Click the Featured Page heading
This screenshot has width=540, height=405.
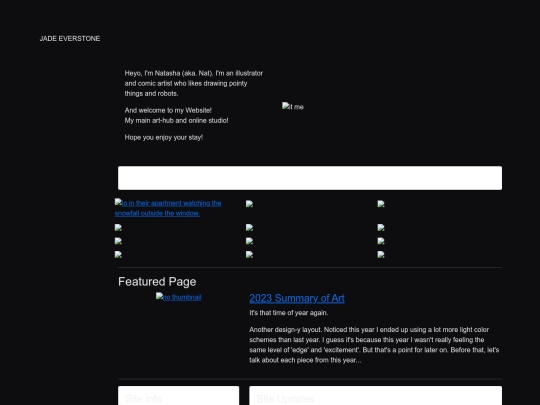point(157,282)
